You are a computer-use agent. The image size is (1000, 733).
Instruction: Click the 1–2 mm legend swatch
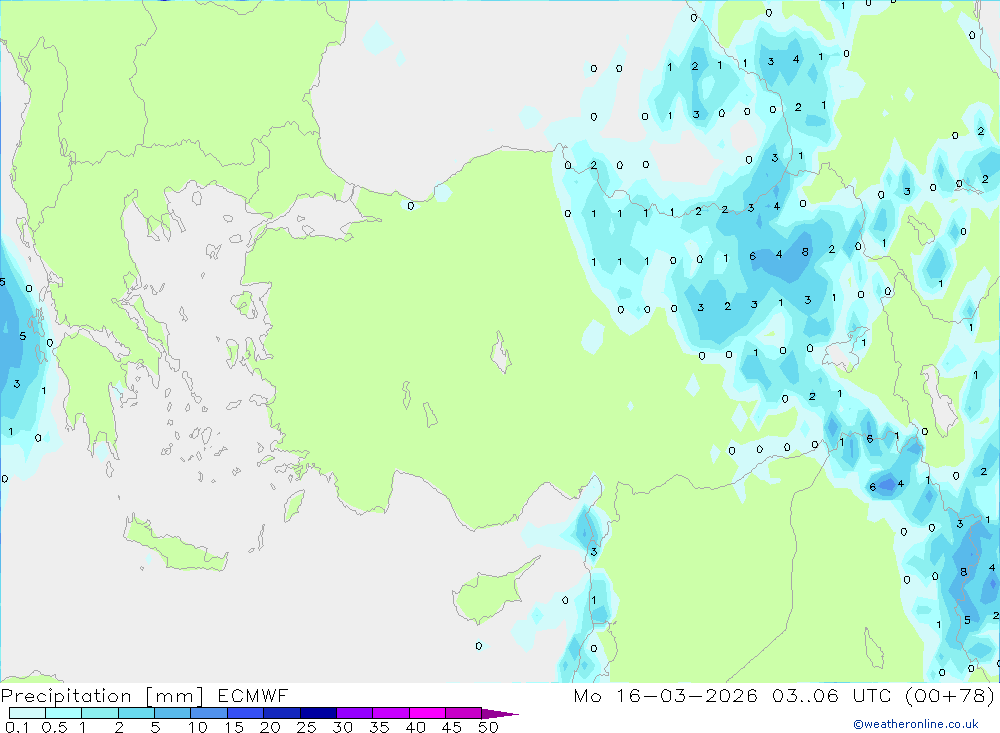click(x=100, y=713)
